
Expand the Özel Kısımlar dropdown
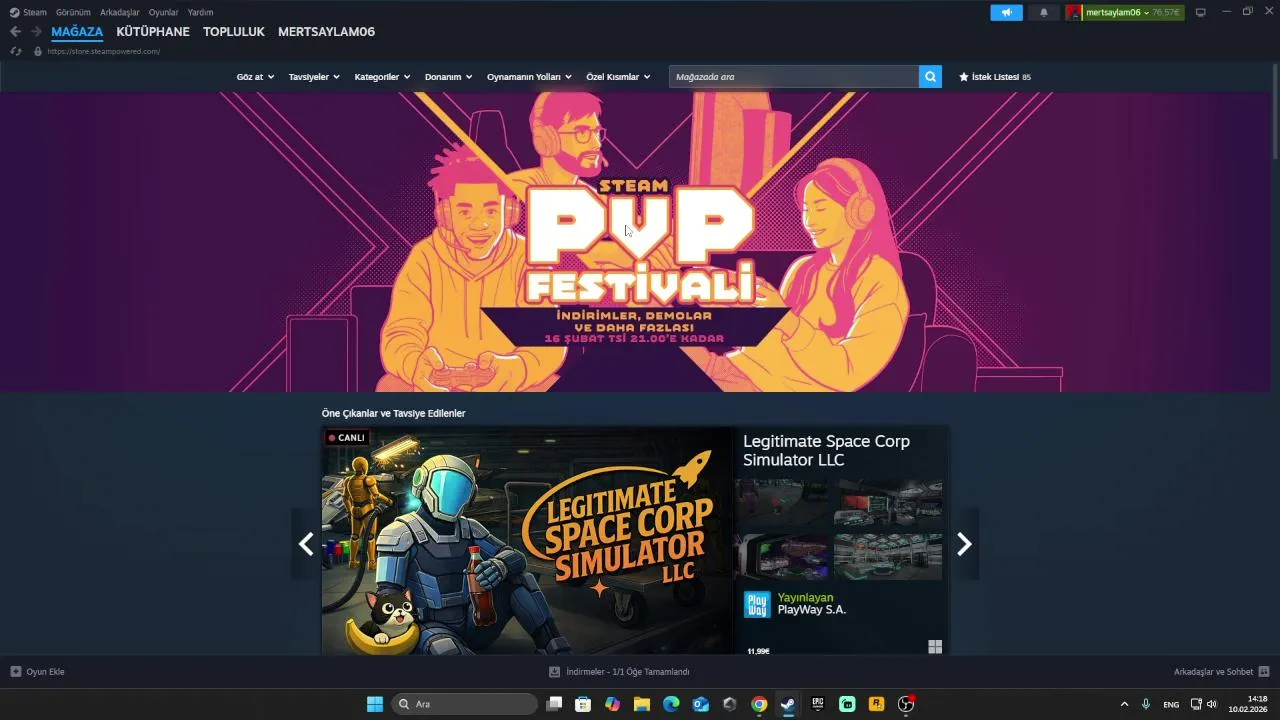click(618, 76)
